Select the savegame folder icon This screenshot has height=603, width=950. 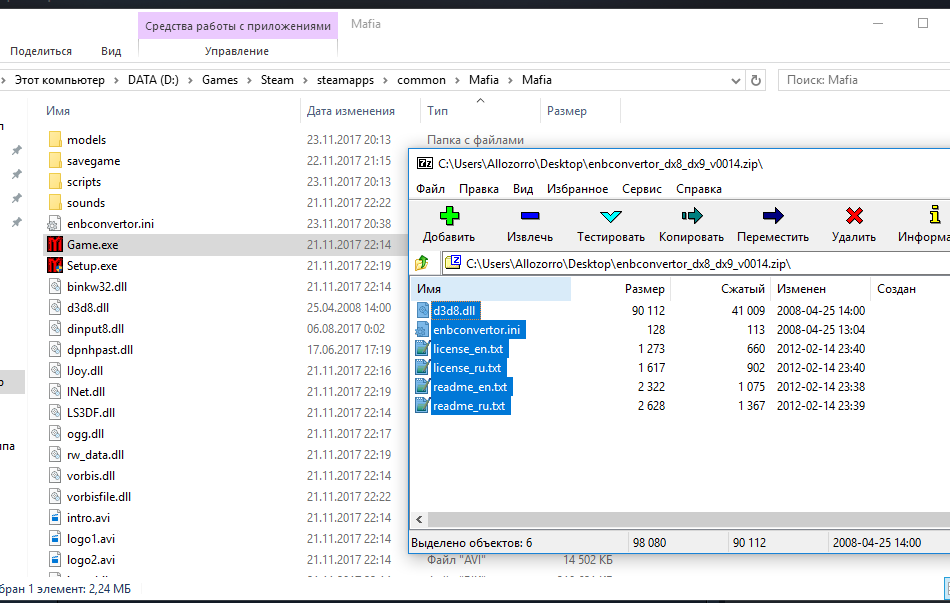[x=55, y=161]
